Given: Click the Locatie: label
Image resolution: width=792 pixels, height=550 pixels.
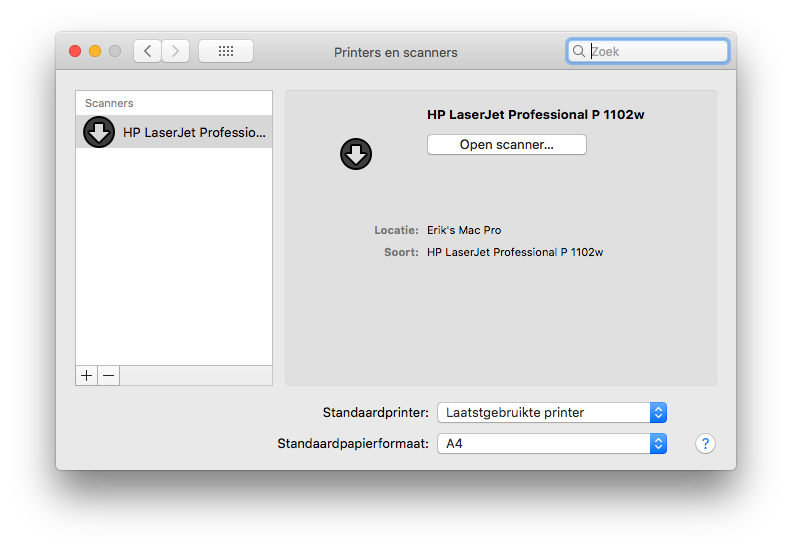Looking at the screenshot, I should (397, 230).
